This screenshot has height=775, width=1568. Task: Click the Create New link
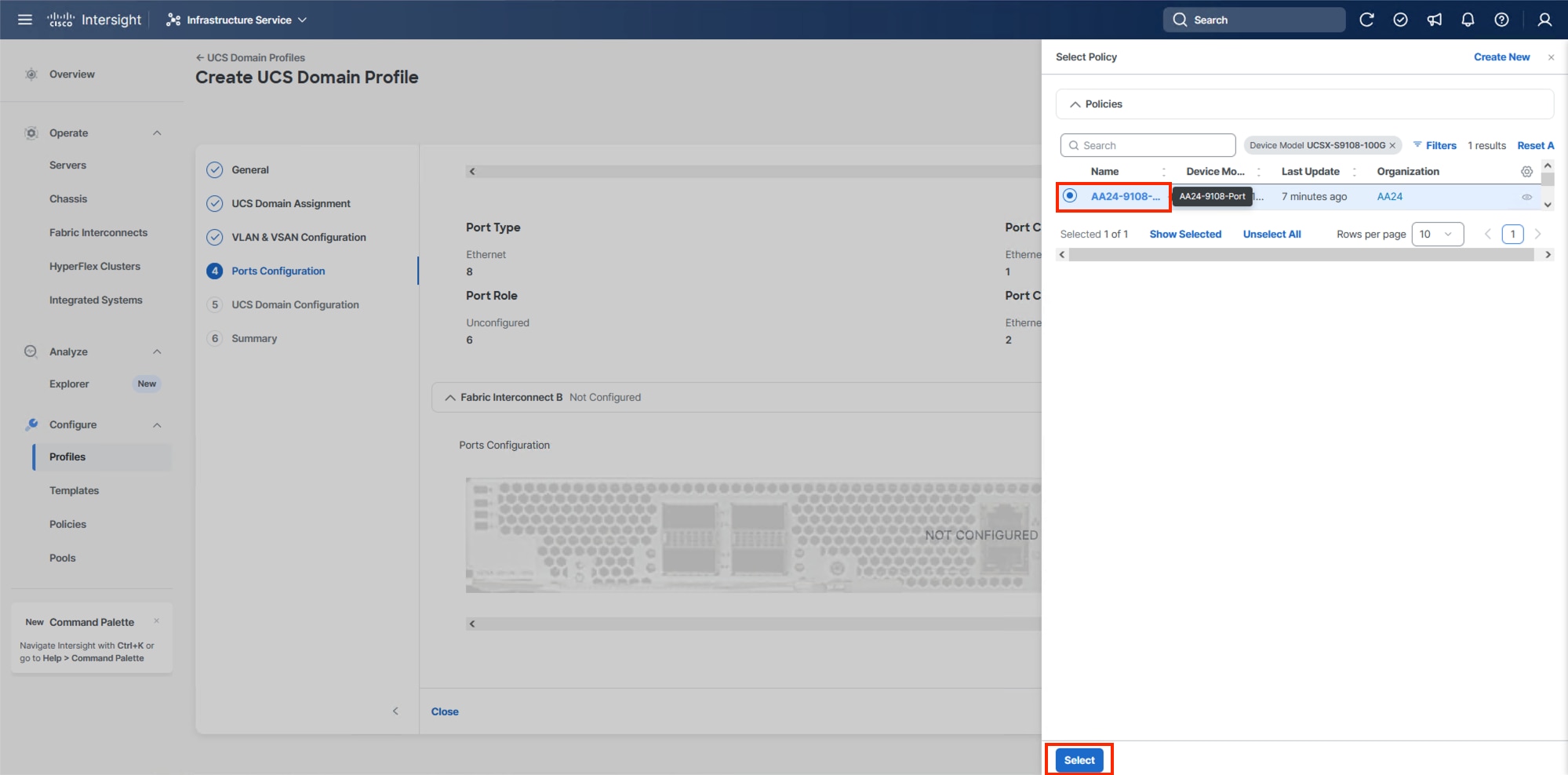click(1501, 56)
